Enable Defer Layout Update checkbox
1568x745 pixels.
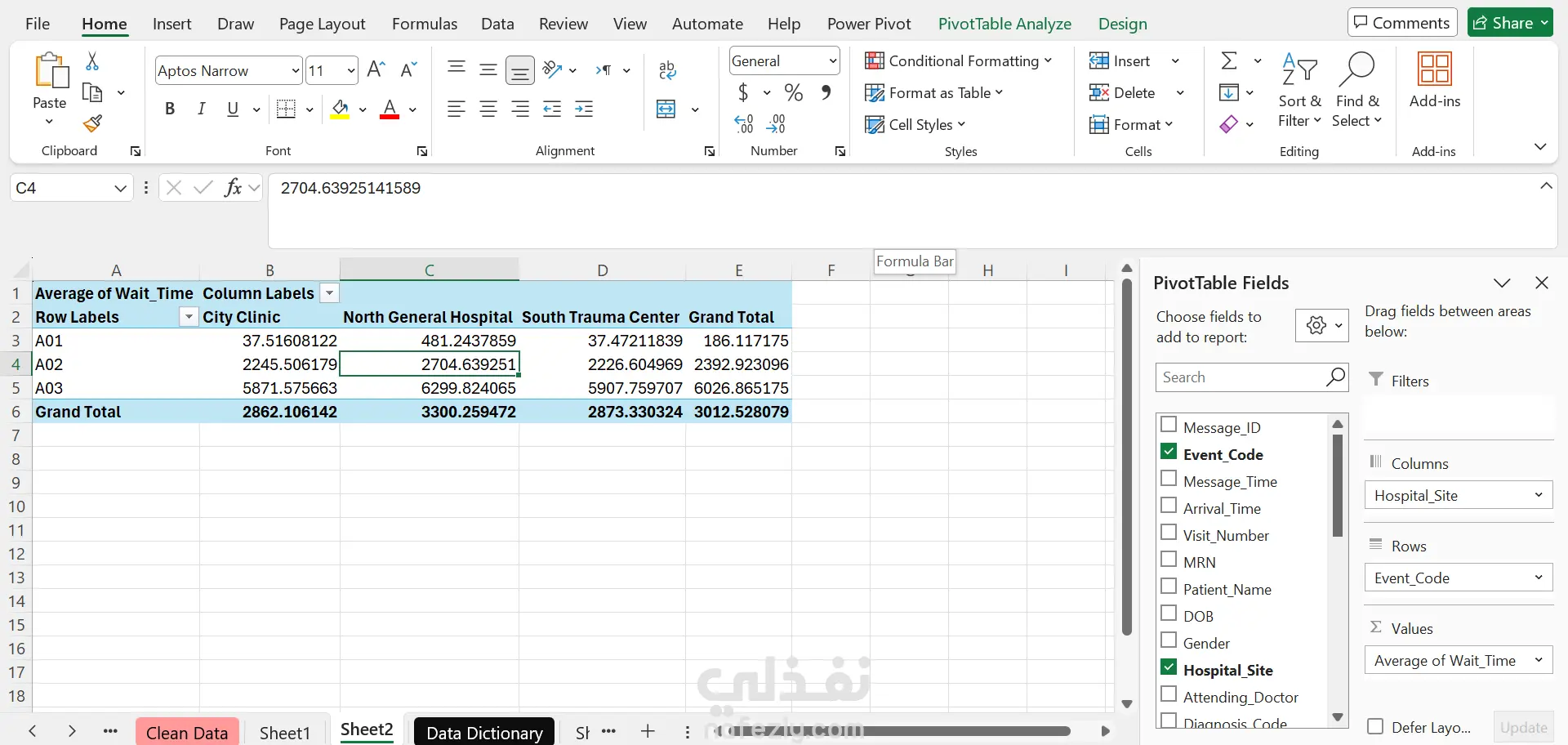coord(1375,726)
